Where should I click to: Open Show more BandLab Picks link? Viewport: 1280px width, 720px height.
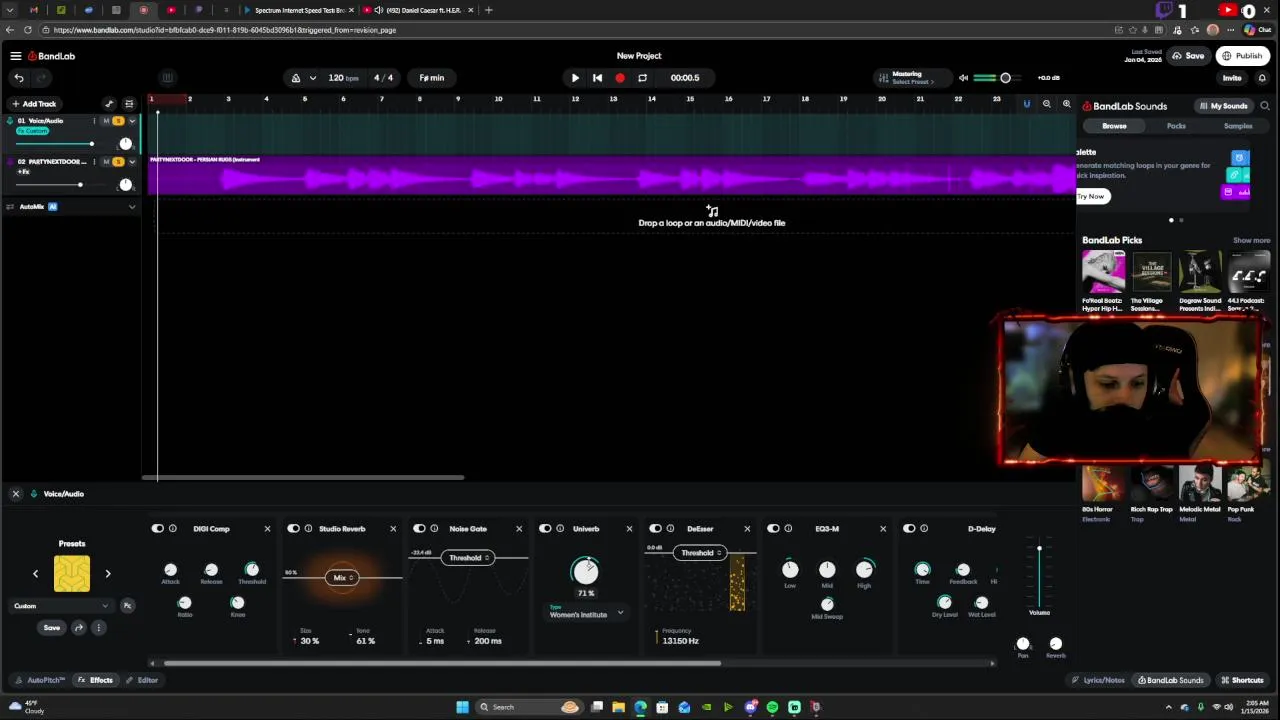click(1251, 241)
